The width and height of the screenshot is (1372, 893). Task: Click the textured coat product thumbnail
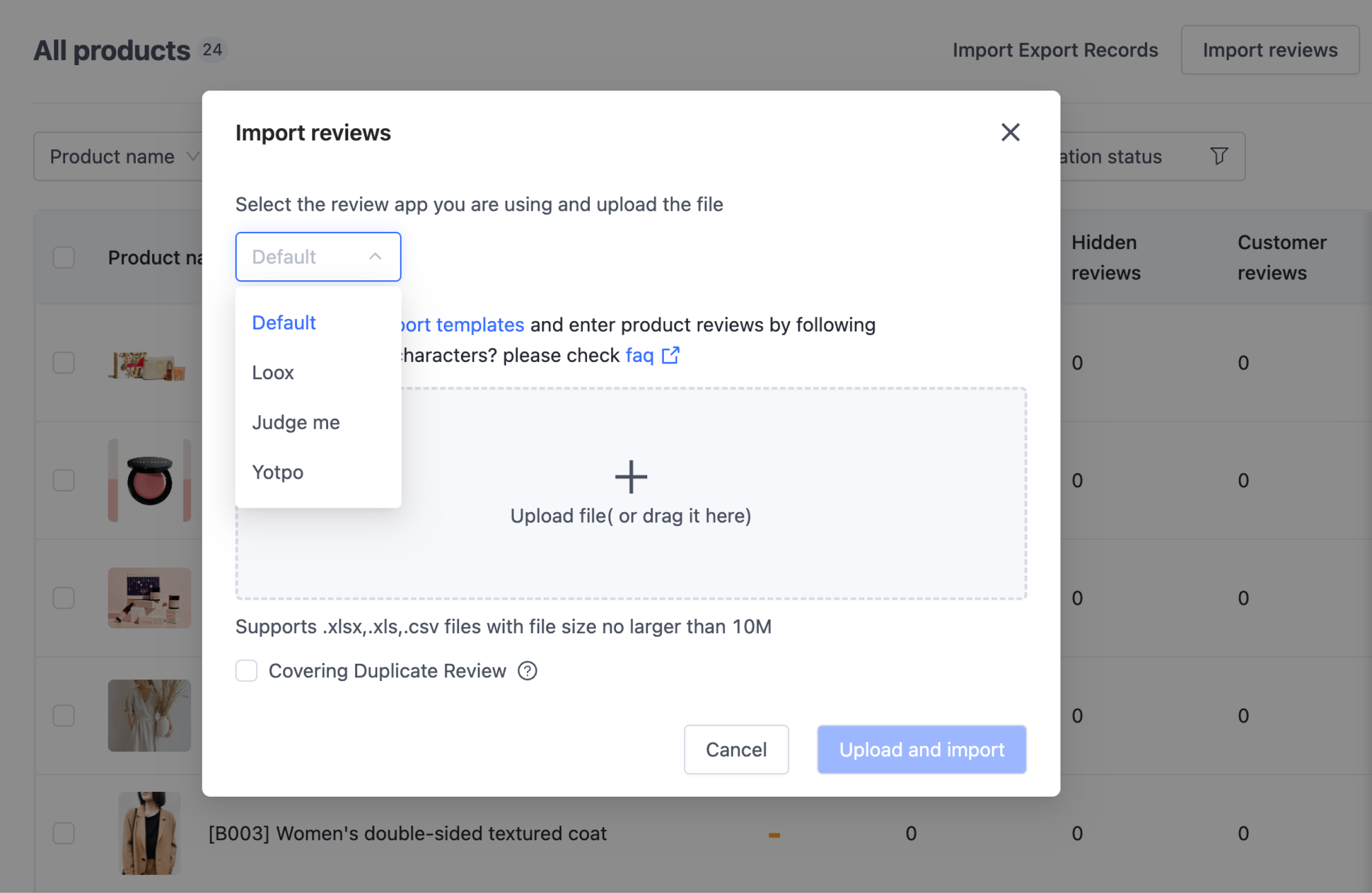[150, 833]
